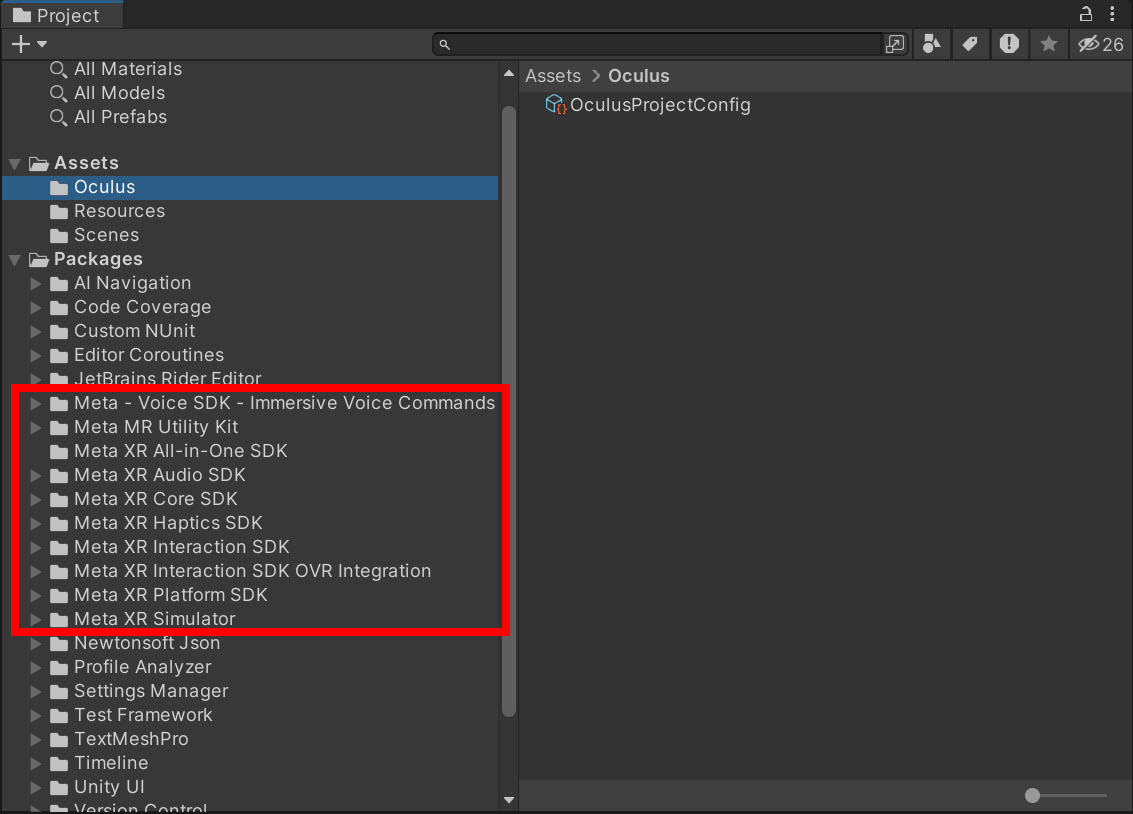Viewport: 1133px width, 814px height.
Task: Expand the Custom NUnit package
Action: point(35,331)
